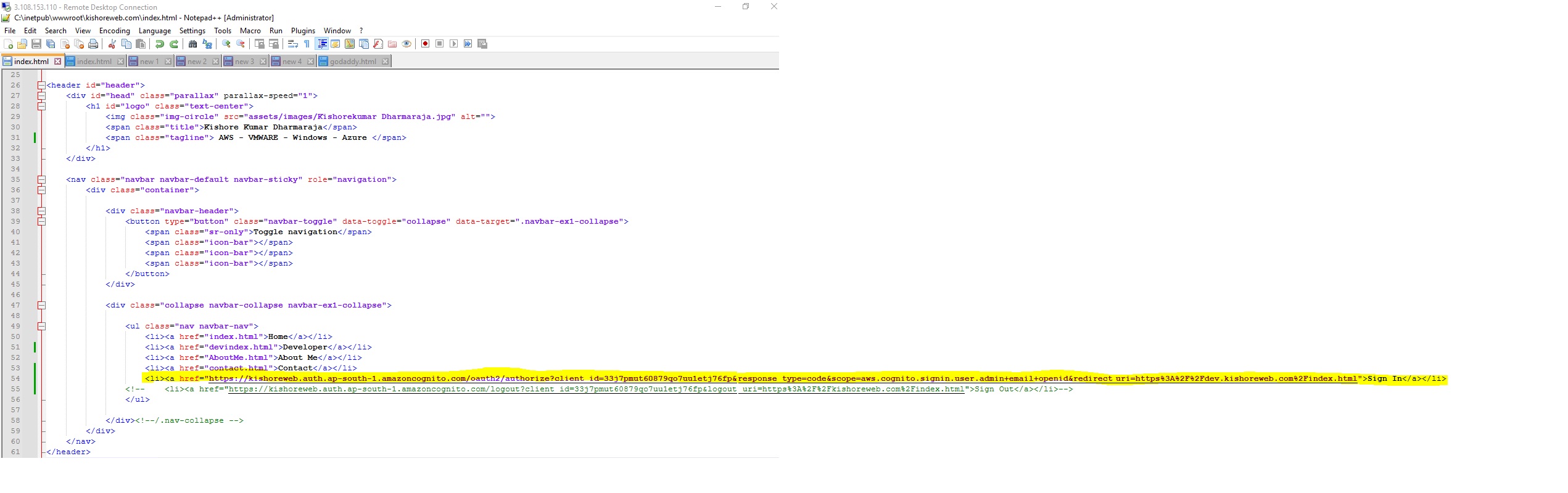Click the Print toolbar icon
1568x493 pixels.
point(93,44)
